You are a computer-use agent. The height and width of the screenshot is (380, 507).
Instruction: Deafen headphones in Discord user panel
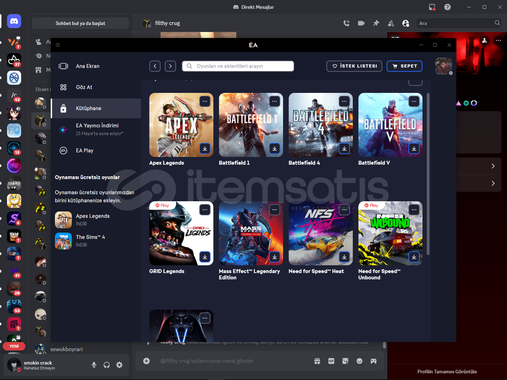(107, 365)
